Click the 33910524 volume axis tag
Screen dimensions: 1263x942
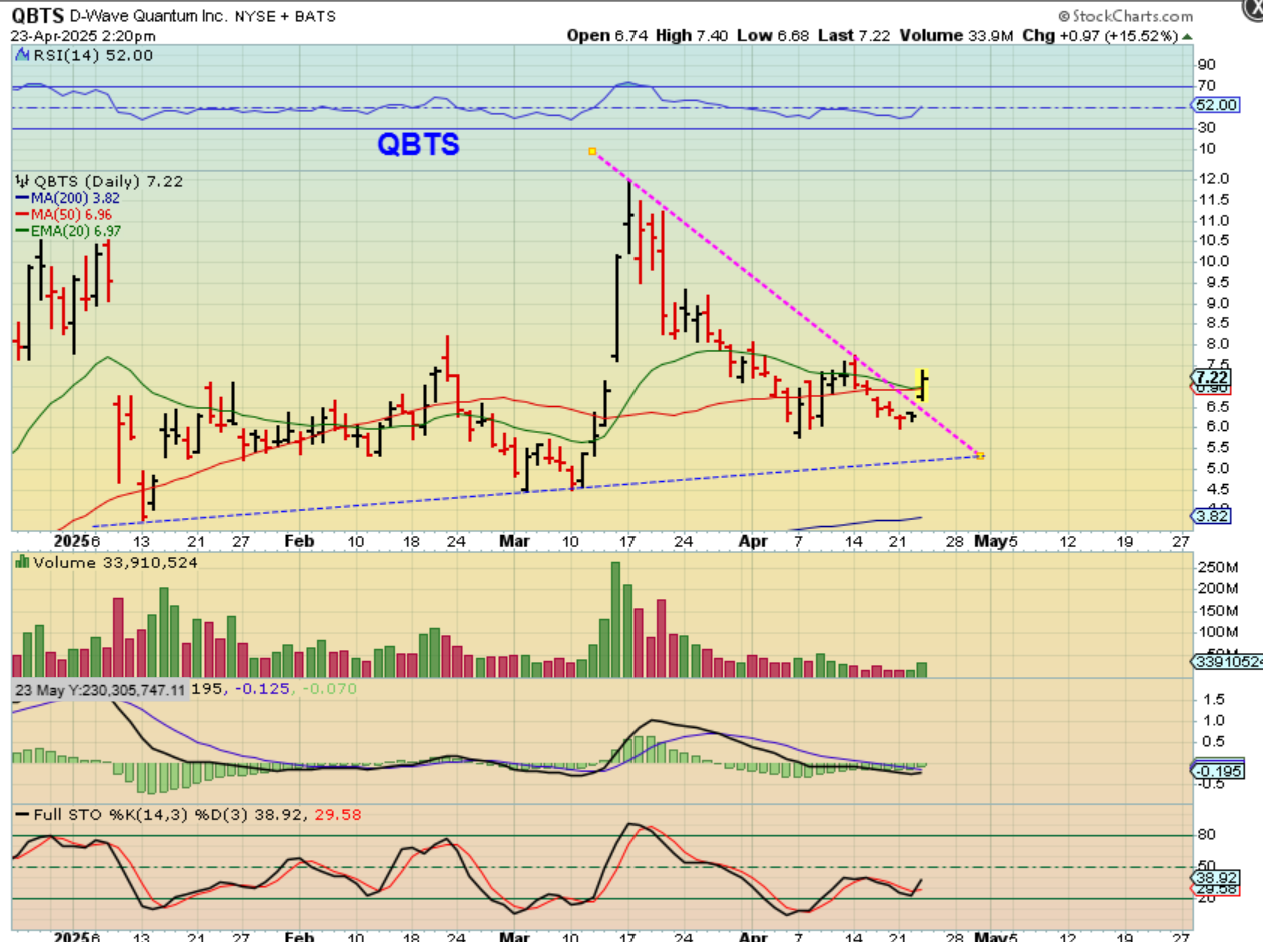tap(1227, 662)
